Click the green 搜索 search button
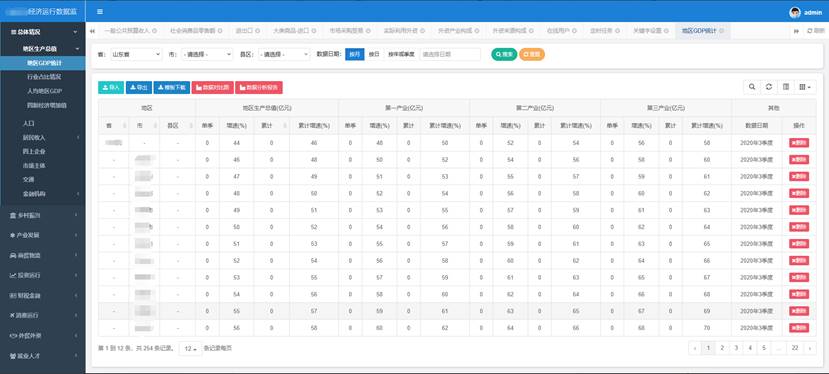 [x=504, y=54]
